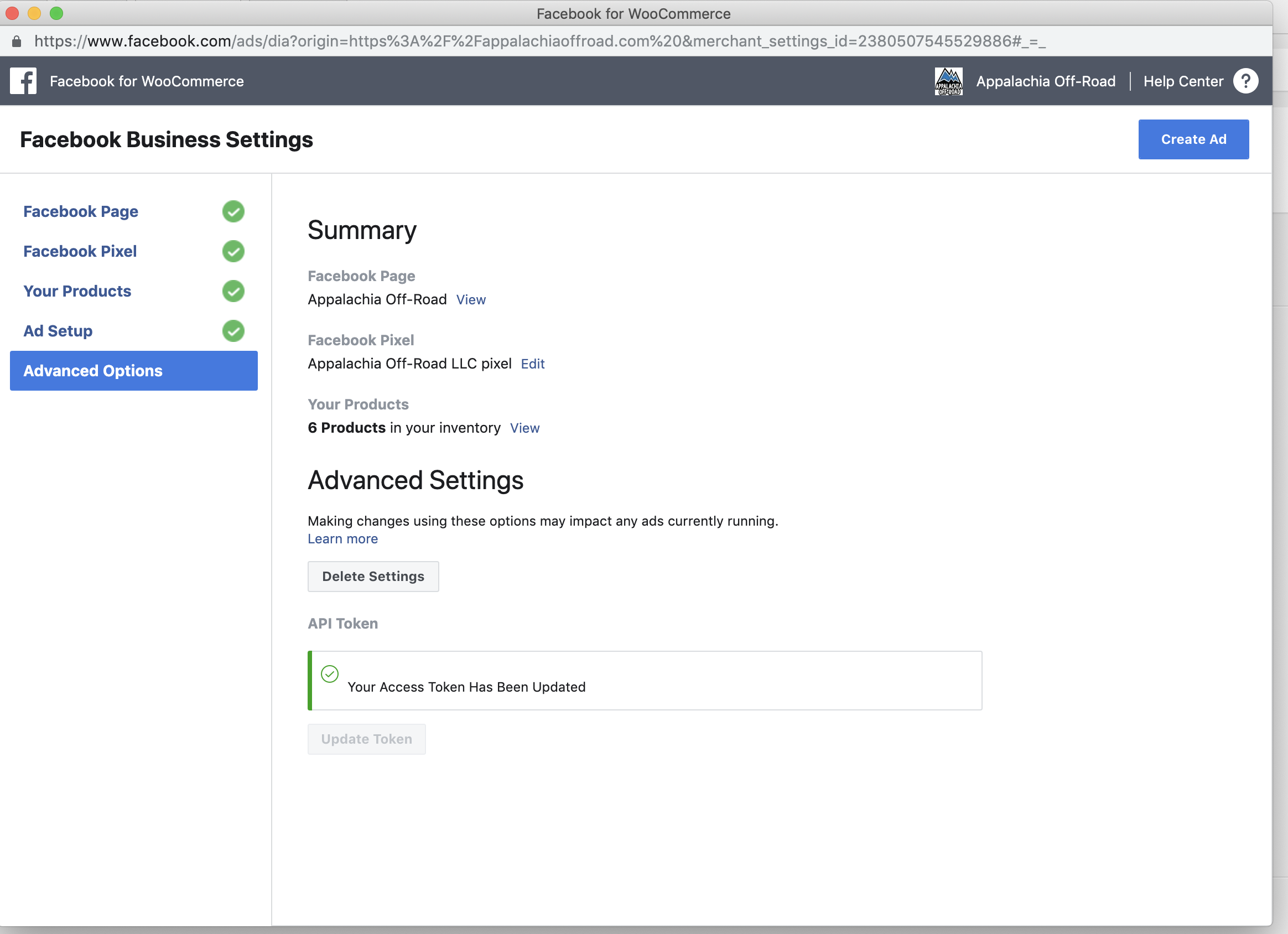1288x934 pixels.
Task: Click the Appalachia Off-Road page logo thumbnail
Action: pos(948,81)
